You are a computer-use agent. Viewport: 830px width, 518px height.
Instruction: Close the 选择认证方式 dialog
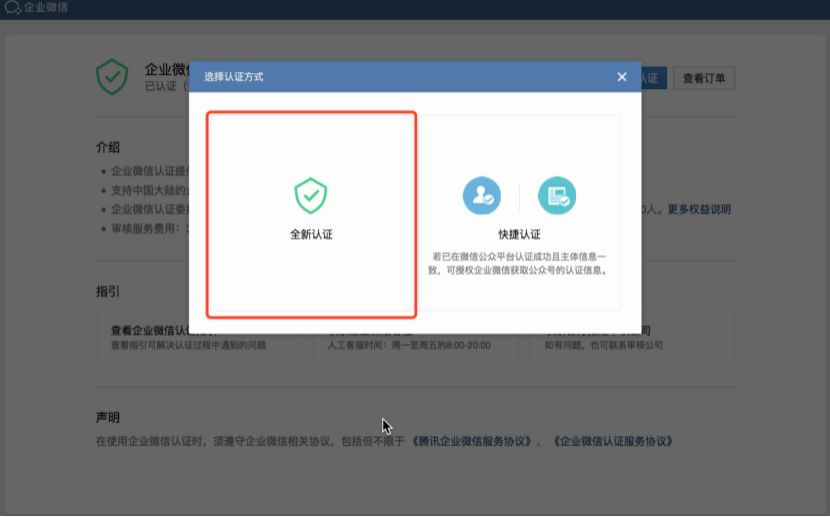pos(622,77)
